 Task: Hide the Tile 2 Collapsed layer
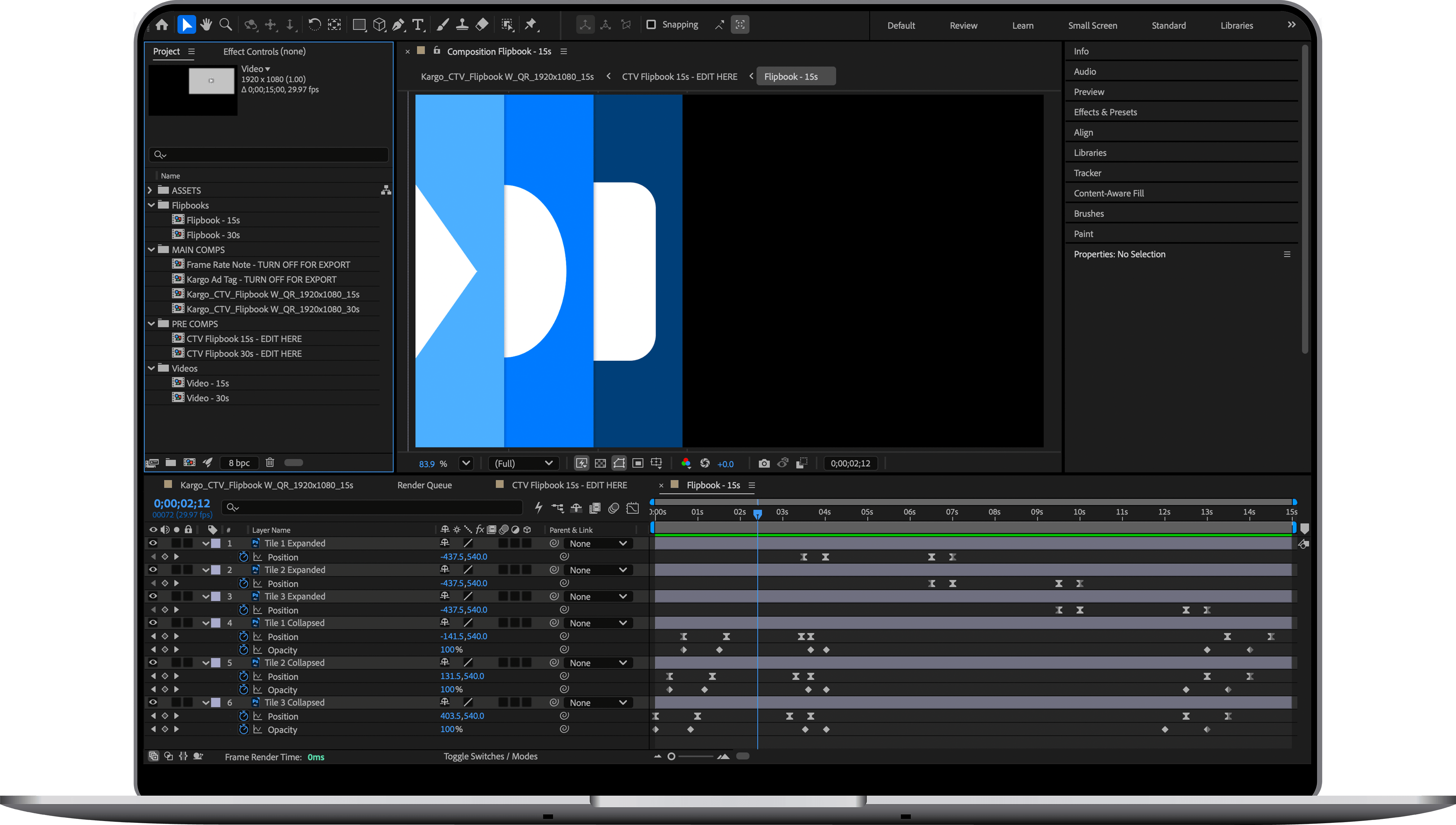[153, 662]
